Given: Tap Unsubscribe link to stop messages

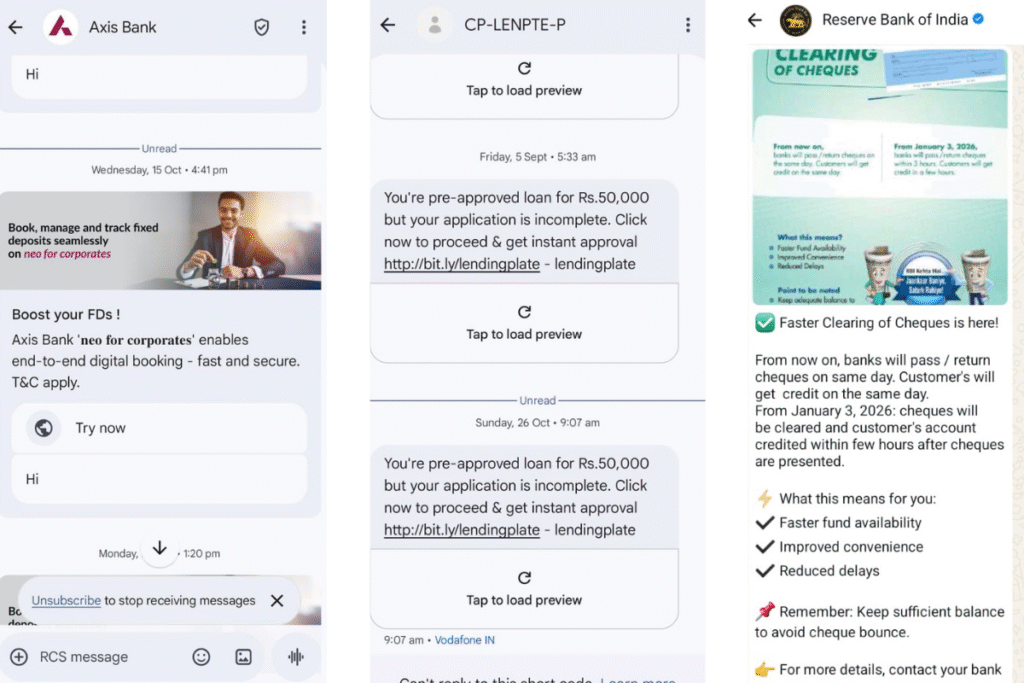Looking at the screenshot, I should click(66, 601).
